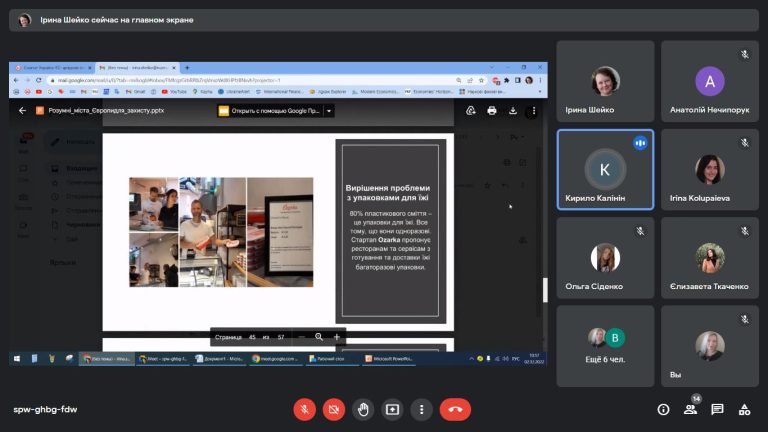Open the Activities panel
The width and height of the screenshot is (768, 432).
click(x=744, y=409)
